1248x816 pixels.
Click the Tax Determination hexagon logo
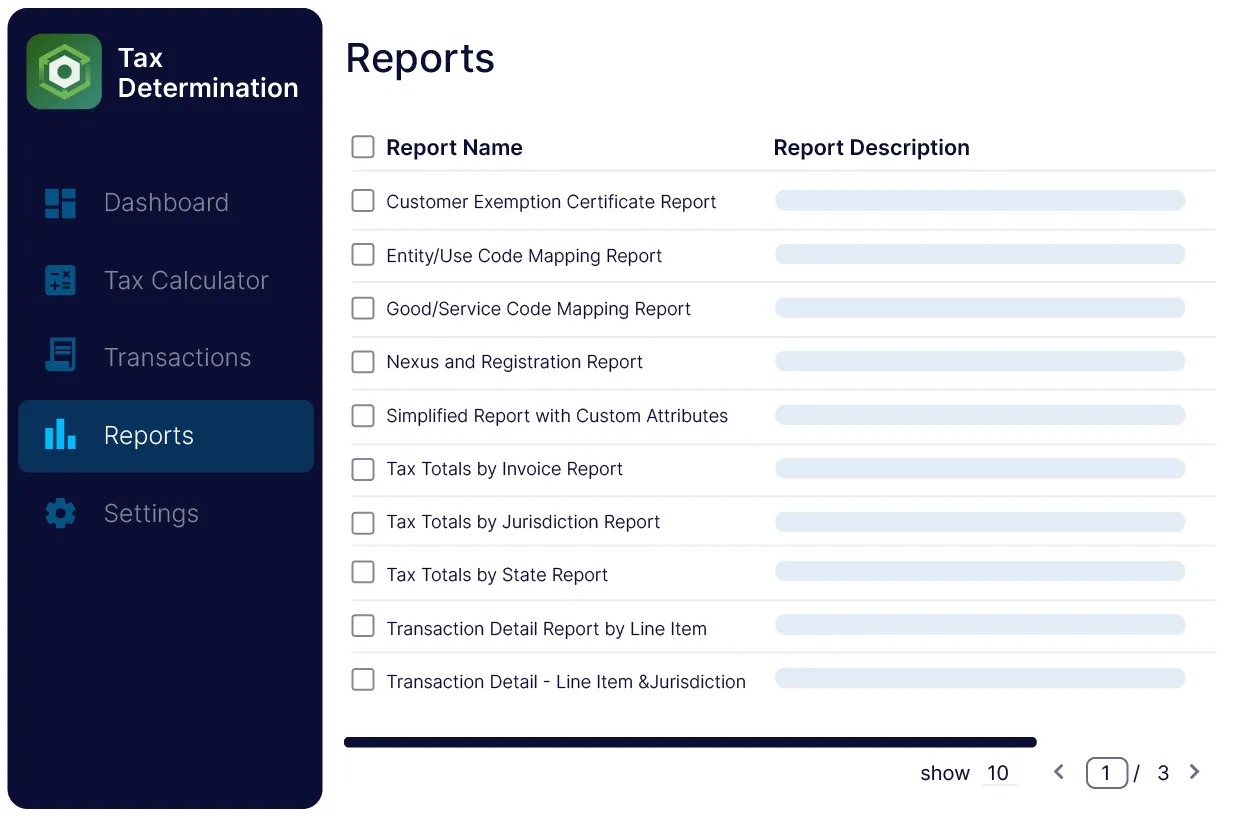pyautogui.click(x=64, y=72)
